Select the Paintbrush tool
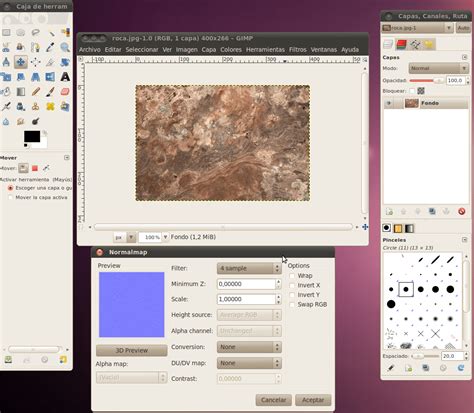474x413 pixels. click(x=50, y=91)
